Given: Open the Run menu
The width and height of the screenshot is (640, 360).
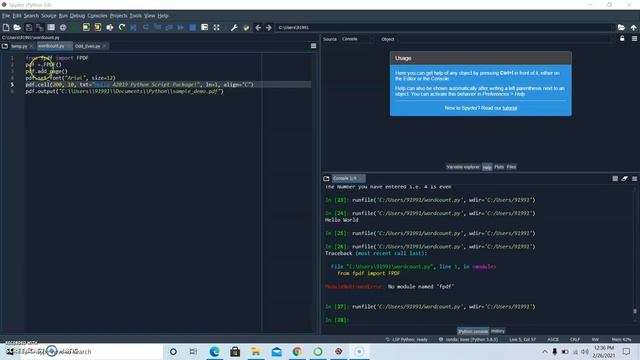Looking at the screenshot, I should 63,16.
